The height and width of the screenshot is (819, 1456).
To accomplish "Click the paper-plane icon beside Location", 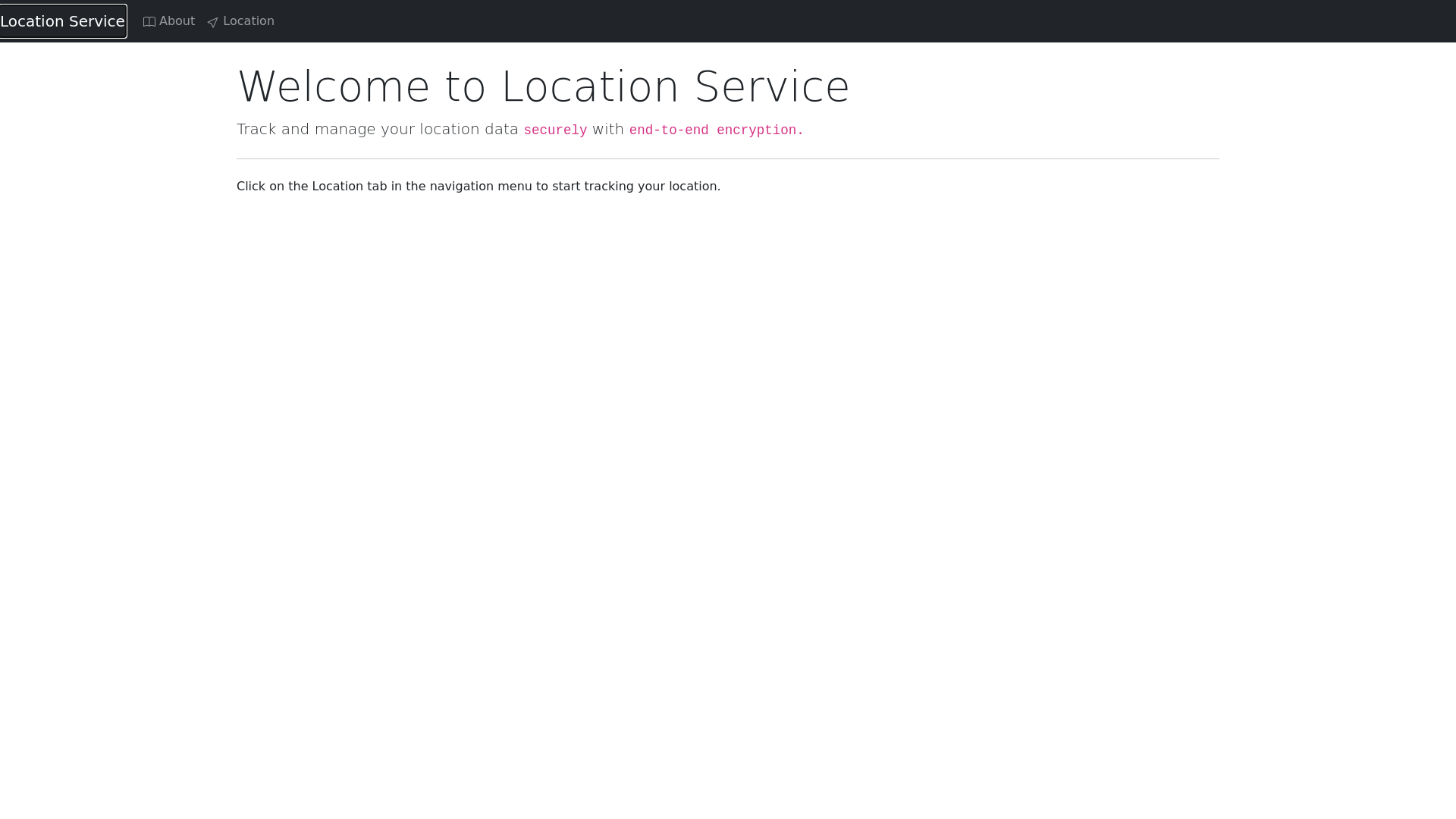I will (x=213, y=23).
